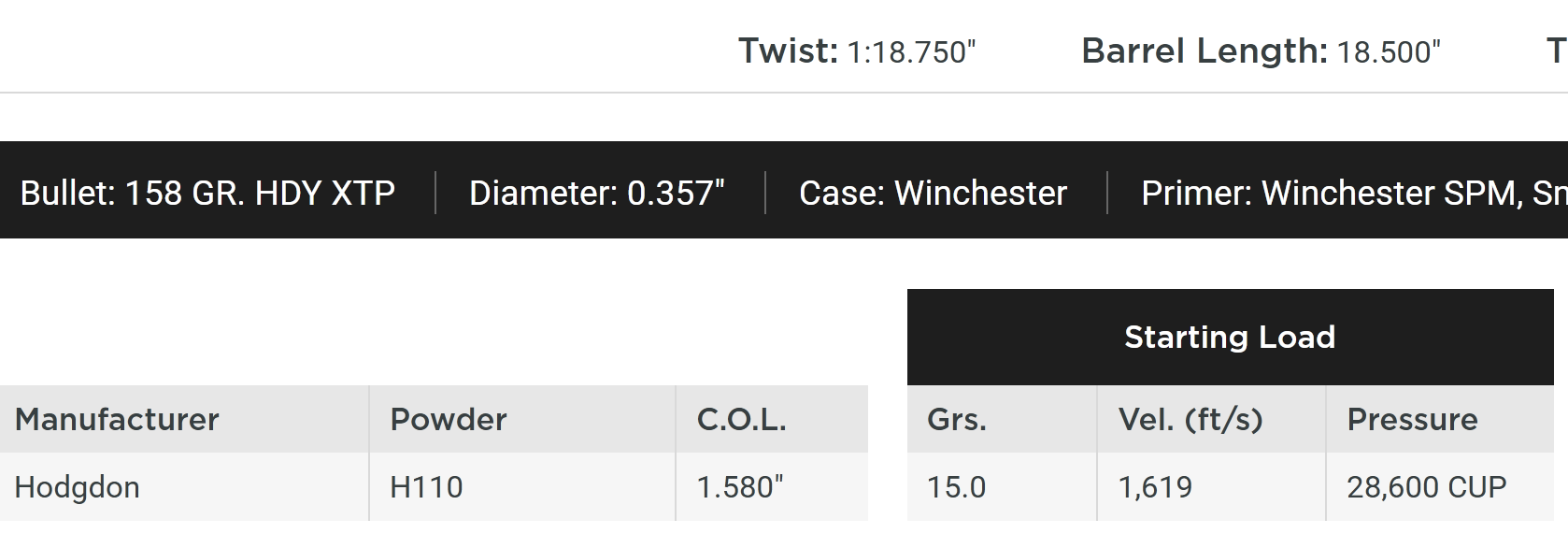Click the Grs. column header
The width and height of the screenshot is (1568, 548).
pos(957,419)
